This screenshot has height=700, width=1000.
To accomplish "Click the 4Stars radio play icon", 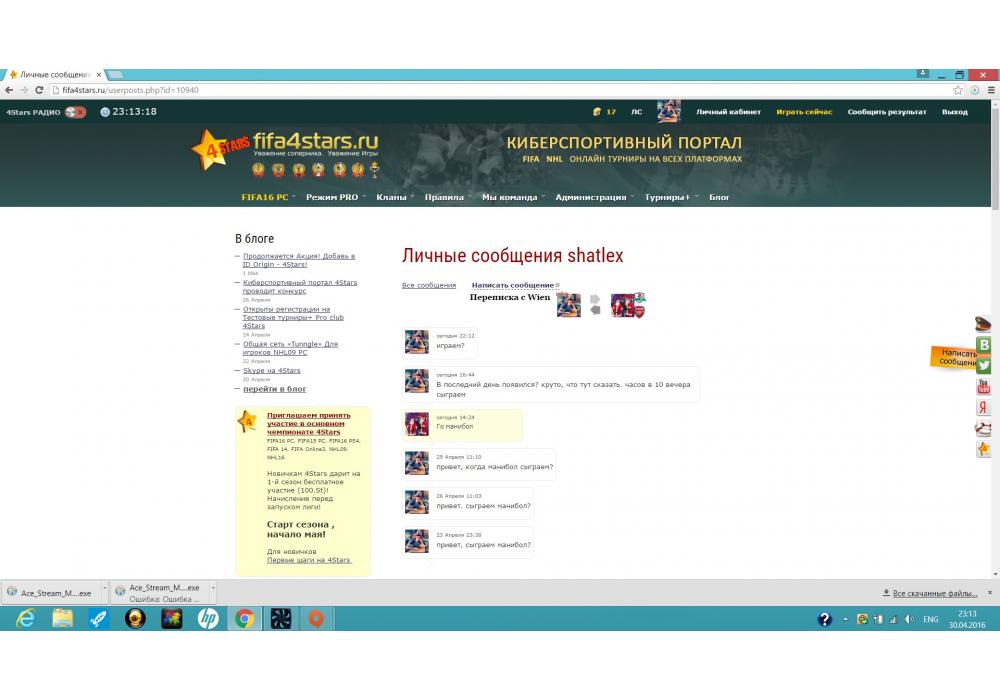I will (x=75, y=112).
